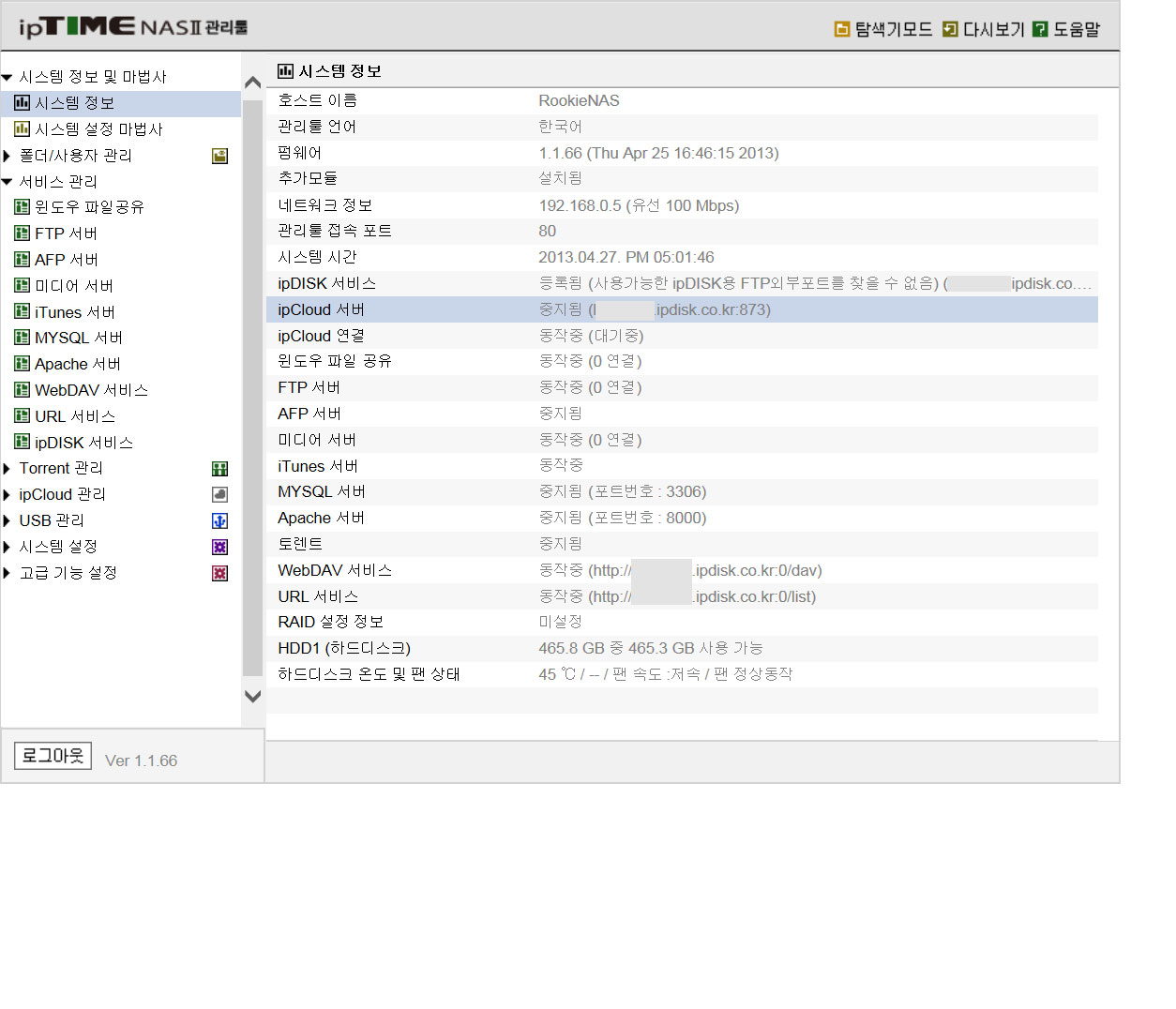This screenshot has width=1176, height=1009.
Task: Click the RookieNAS host name value
Action: 579,100
